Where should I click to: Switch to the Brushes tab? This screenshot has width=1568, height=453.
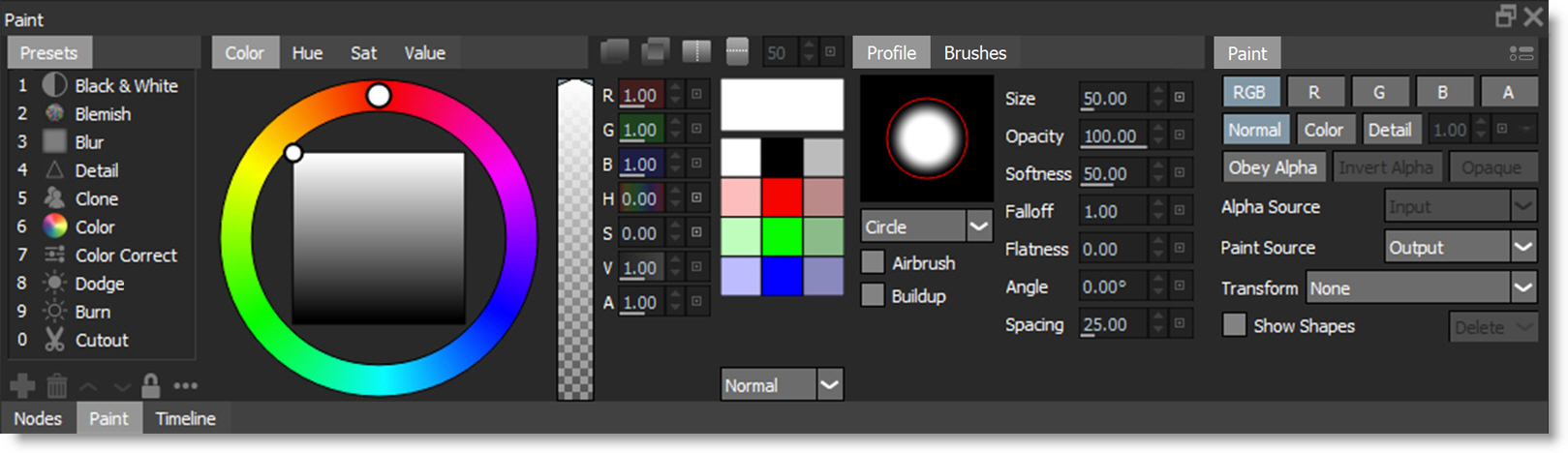(974, 53)
